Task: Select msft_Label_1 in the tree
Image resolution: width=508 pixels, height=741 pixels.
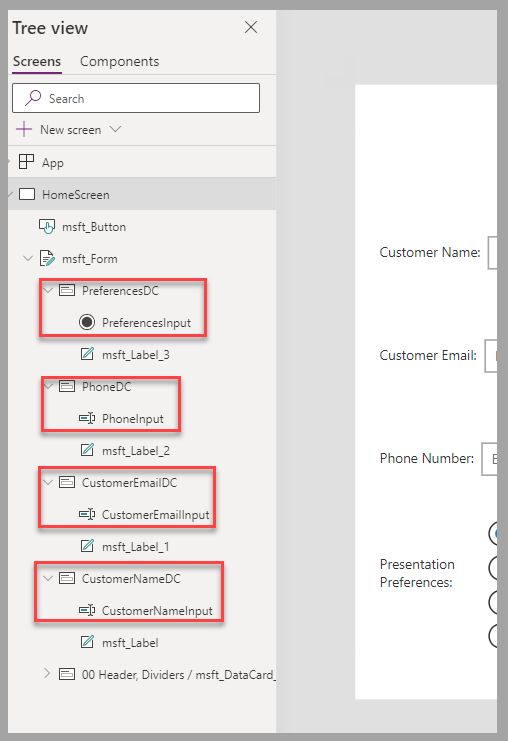Action: [136, 547]
